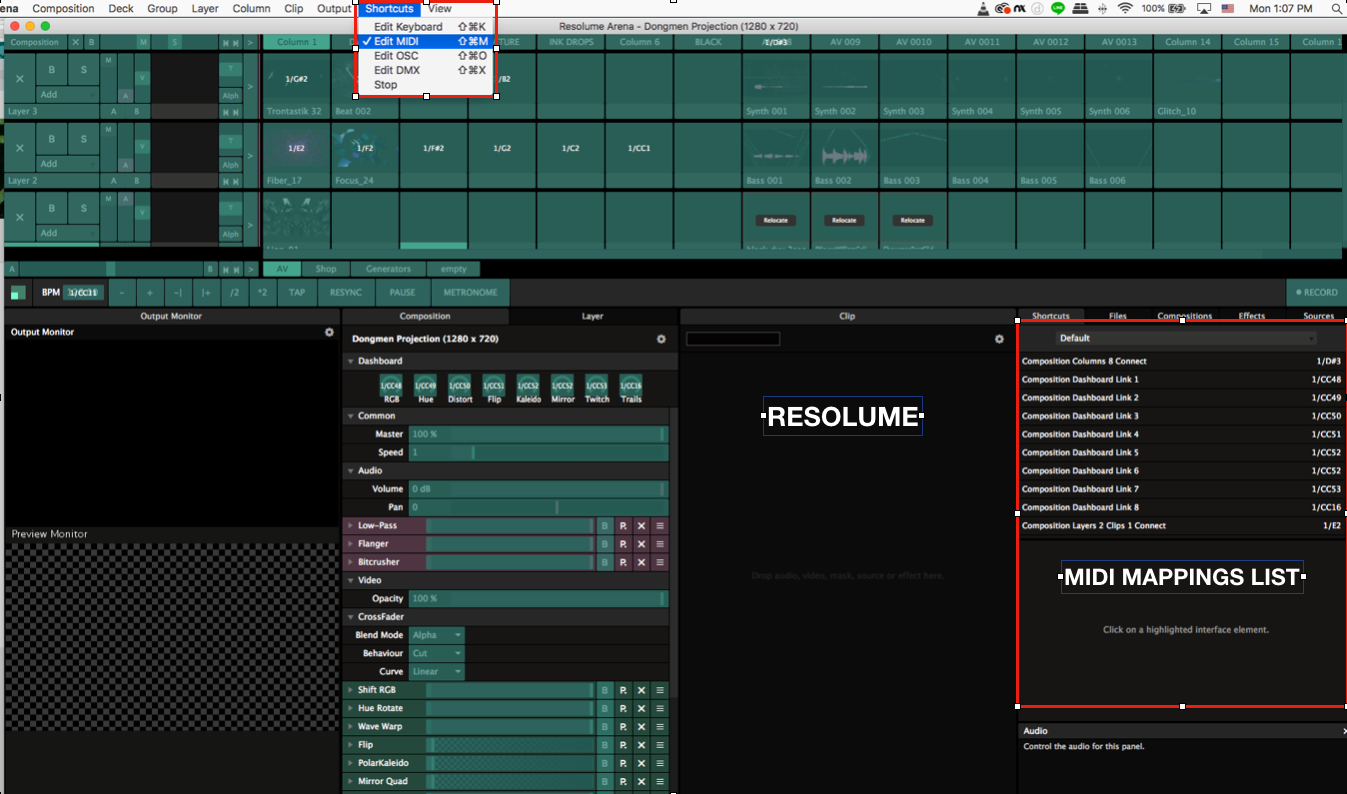Clear Layer 3 with its X button
This screenshot has height=794, width=1347.
coord(20,78)
